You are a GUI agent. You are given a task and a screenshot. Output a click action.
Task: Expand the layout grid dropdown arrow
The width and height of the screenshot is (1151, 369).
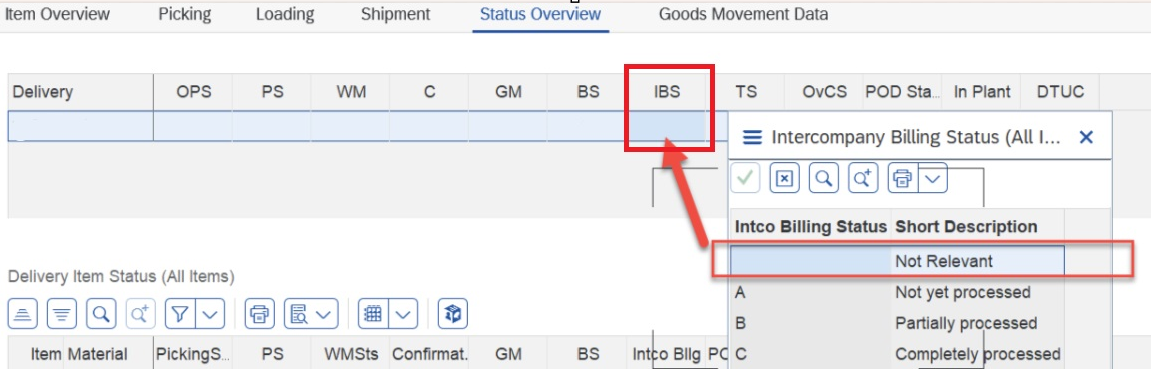pyautogui.click(x=403, y=314)
